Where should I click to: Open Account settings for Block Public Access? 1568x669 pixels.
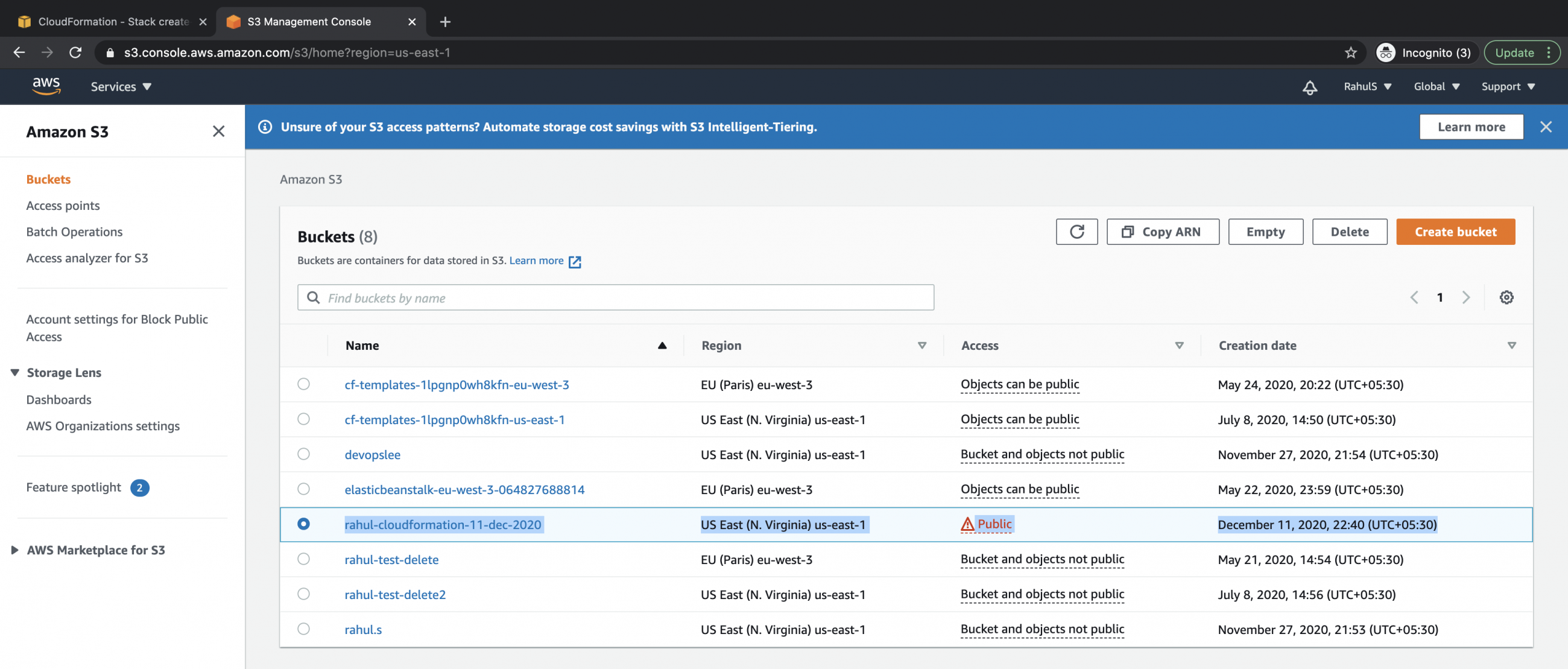[x=117, y=328]
